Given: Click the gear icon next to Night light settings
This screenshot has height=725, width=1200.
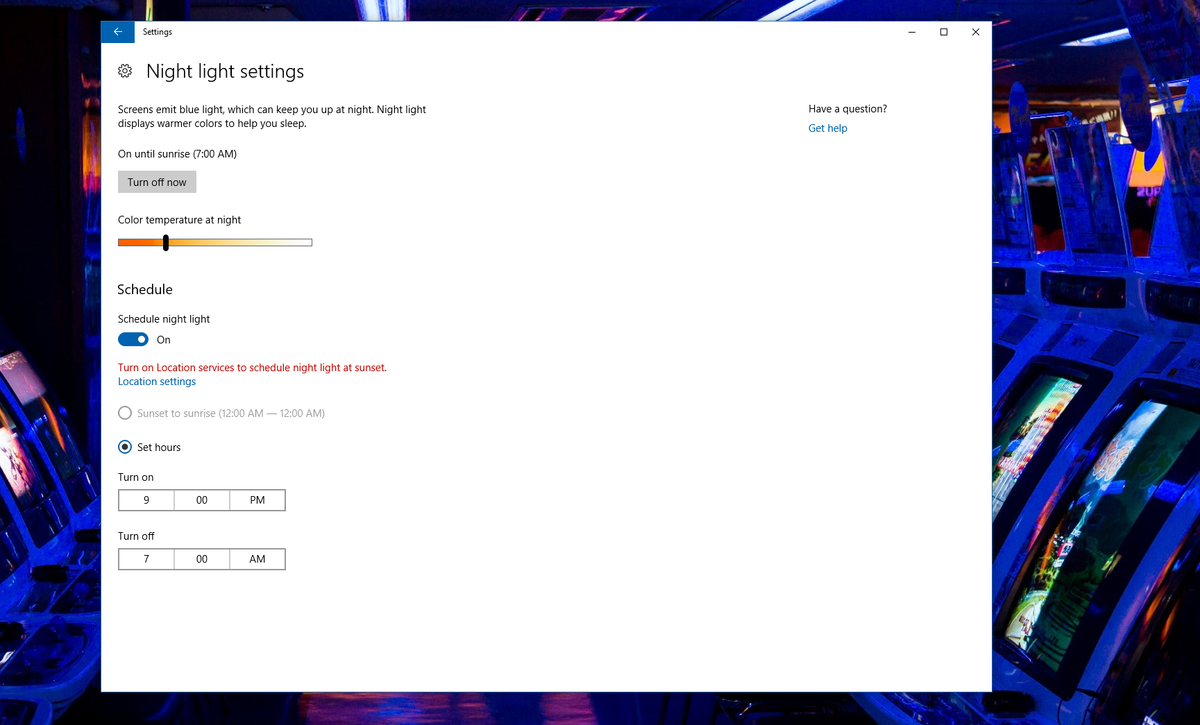Looking at the screenshot, I should coord(124,70).
